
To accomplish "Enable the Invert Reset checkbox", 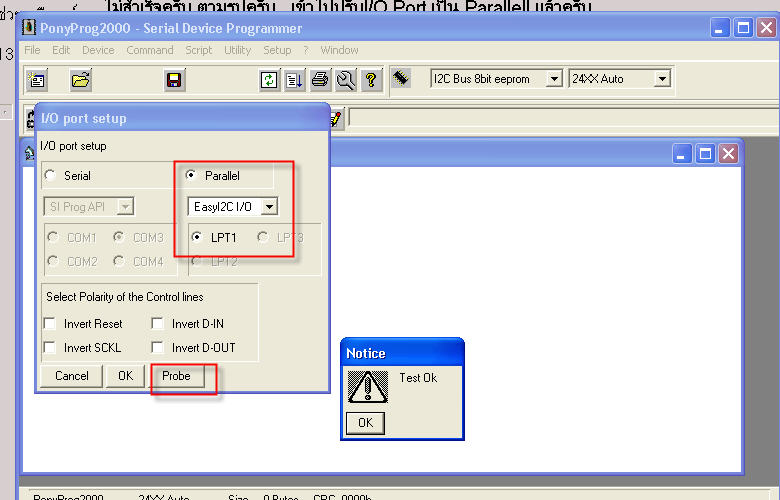I will 50,323.
